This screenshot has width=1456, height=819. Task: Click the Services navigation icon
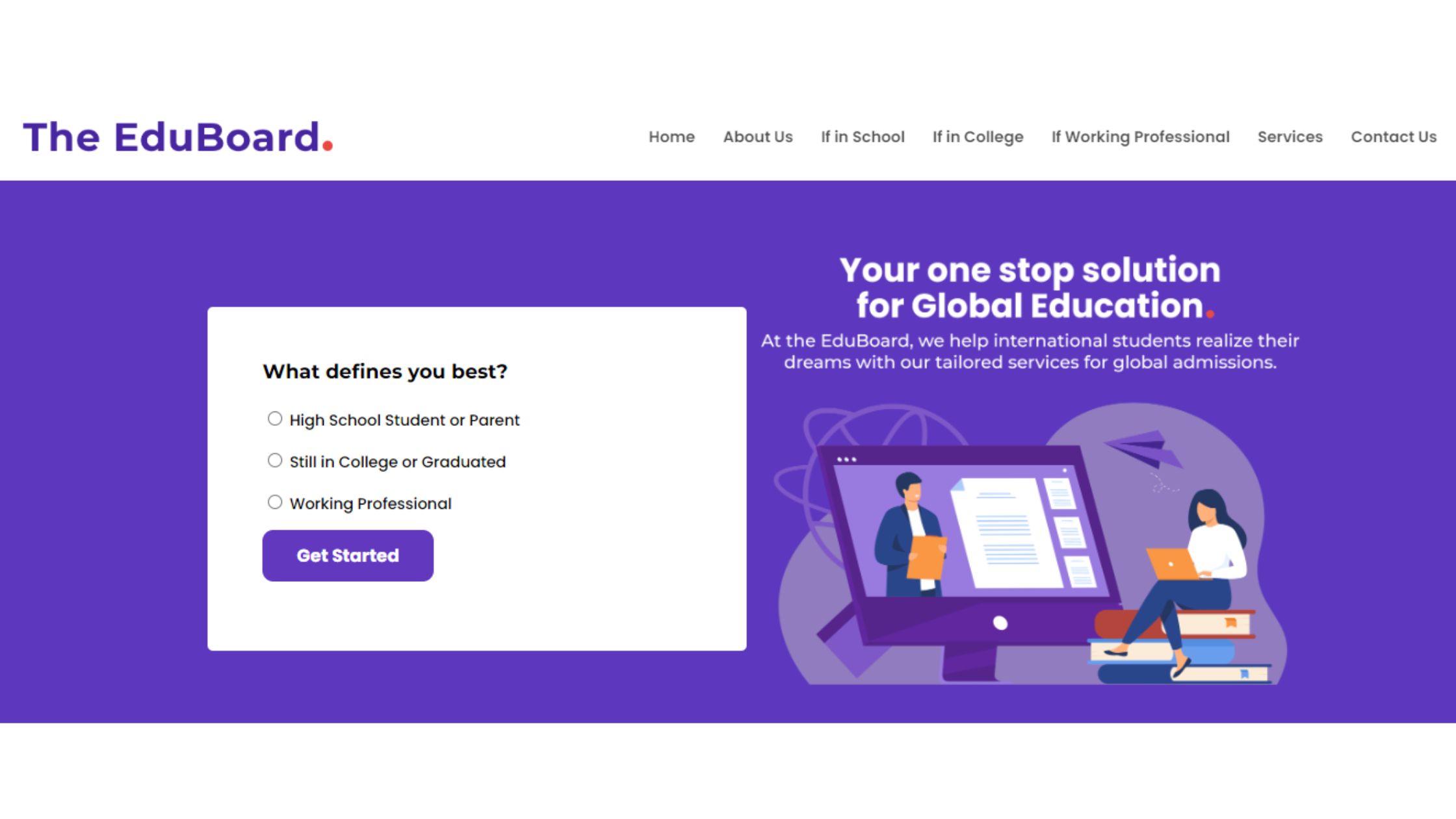pyautogui.click(x=1290, y=137)
